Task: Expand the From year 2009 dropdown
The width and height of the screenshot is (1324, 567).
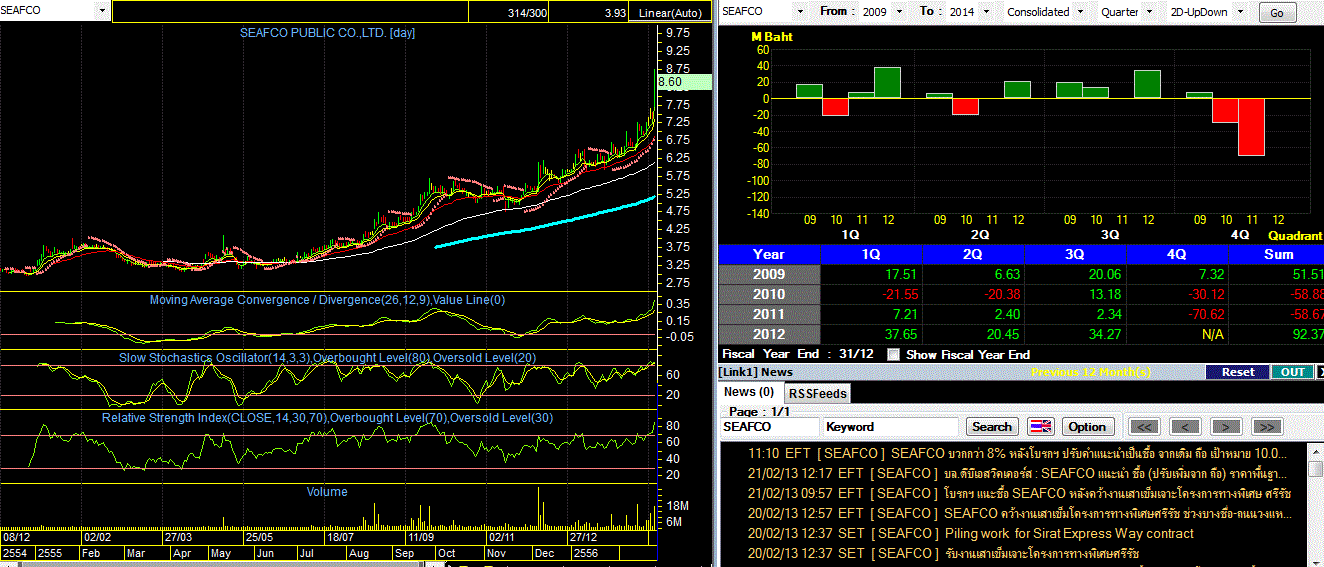Action: click(899, 12)
